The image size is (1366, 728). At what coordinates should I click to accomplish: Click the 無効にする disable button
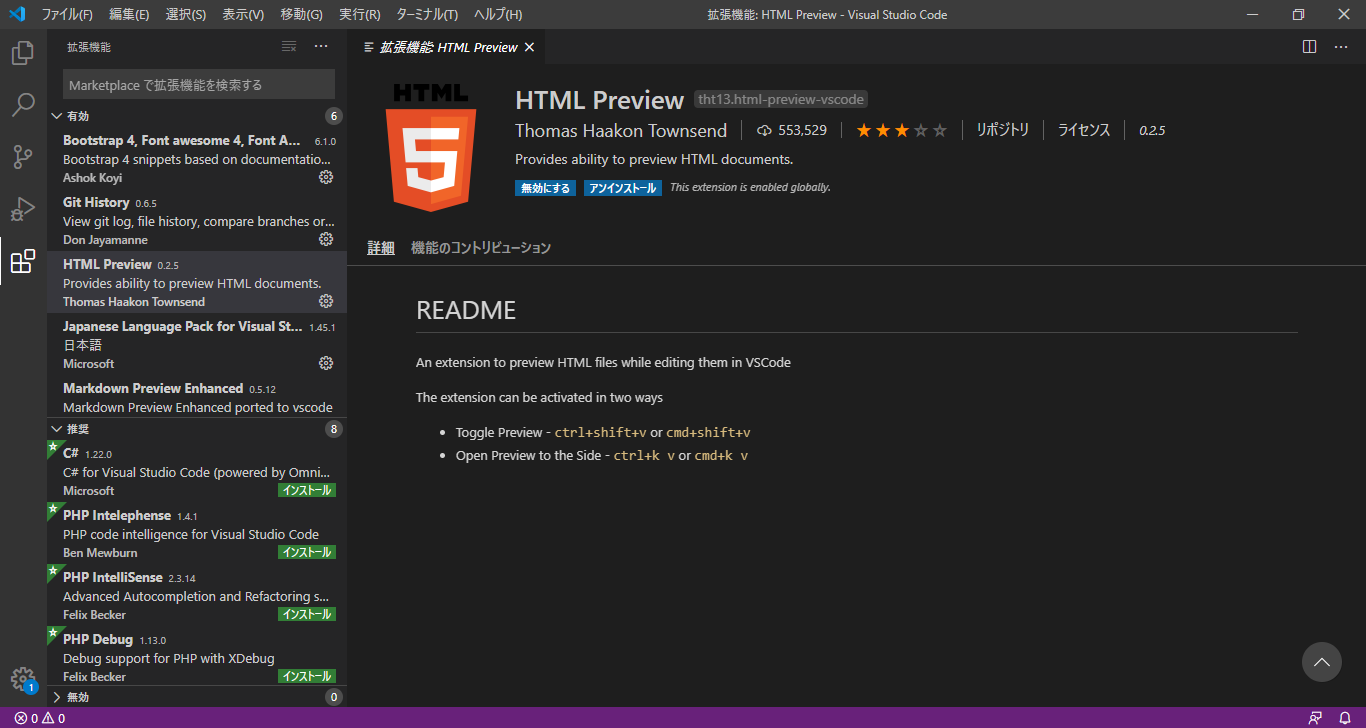click(x=545, y=188)
